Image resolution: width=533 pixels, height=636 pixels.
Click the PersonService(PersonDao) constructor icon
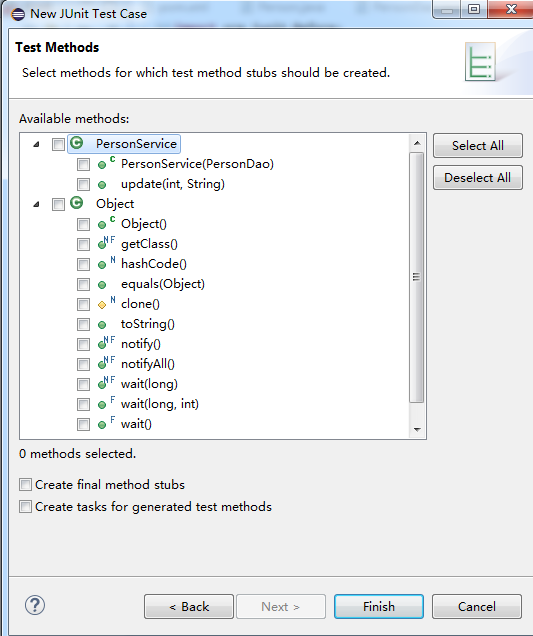(x=106, y=163)
